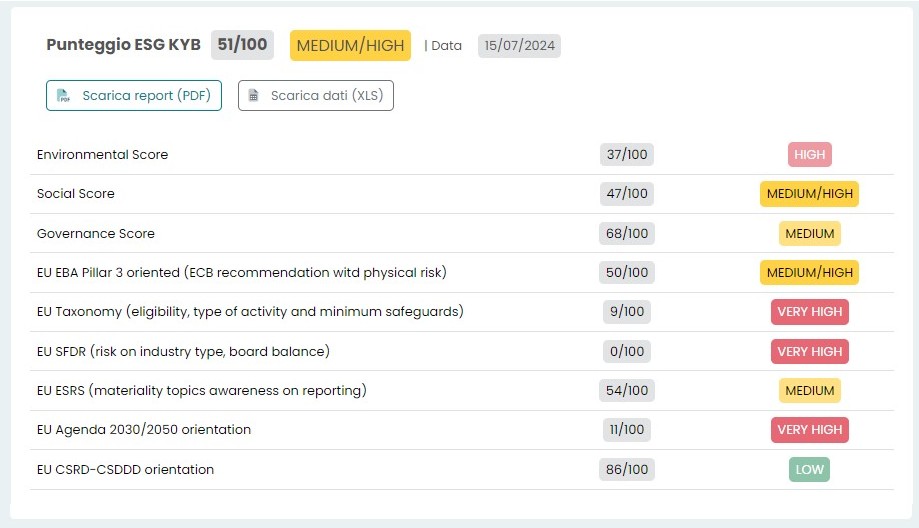Click the 86/100 EU CSRD-CSDDD score
The width and height of the screenshot is (919, 528).
627,469
